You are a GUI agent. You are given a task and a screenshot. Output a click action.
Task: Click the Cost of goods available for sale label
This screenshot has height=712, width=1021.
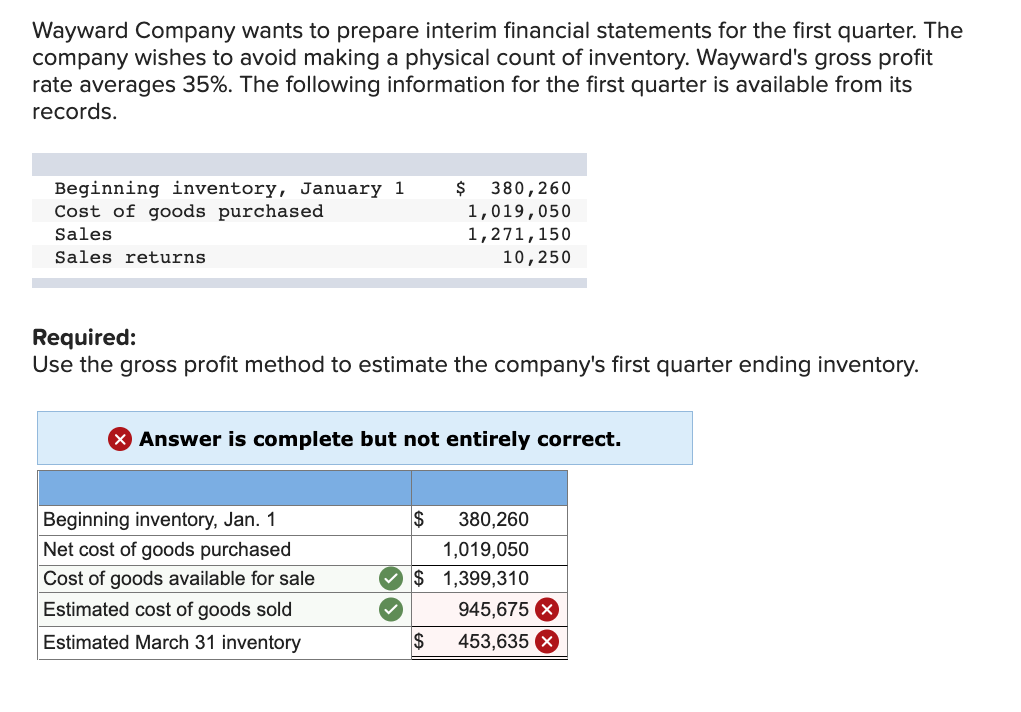click(x=178, y=578)
